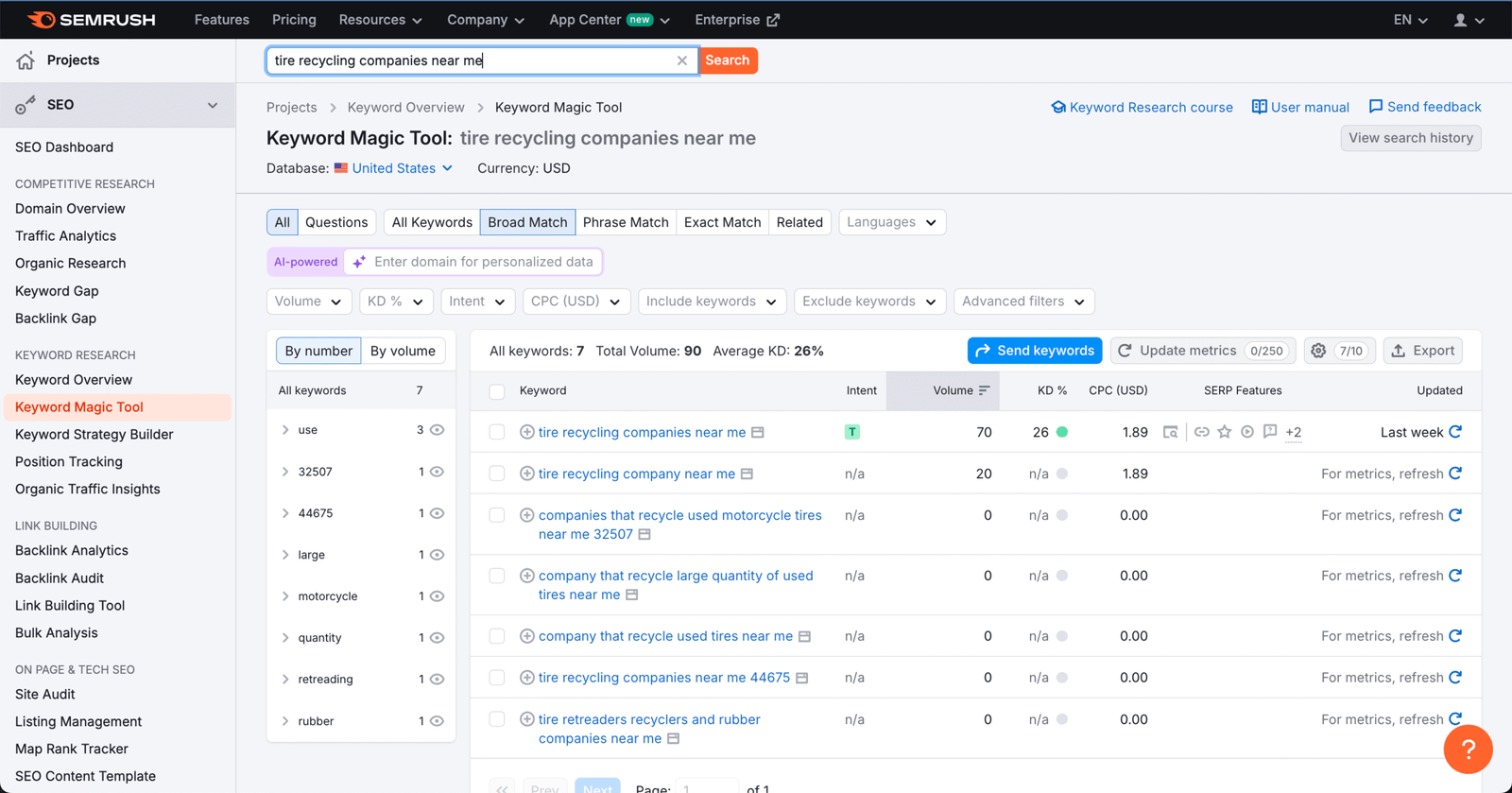Screen dimensions: 1512x793
Task: Expand the 'large' keyword group
Action: [285, 555]
